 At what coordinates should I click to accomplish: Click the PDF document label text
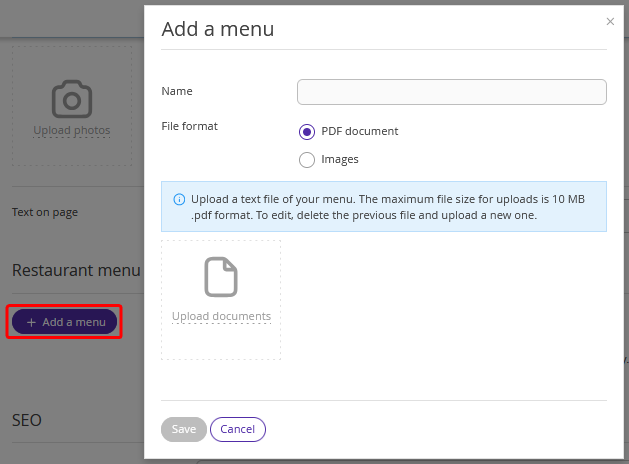(x=360, y=131)
